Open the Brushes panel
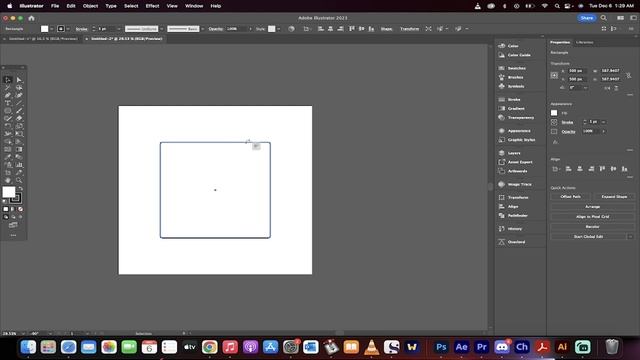The width and height of the screenshot is (640, 360). [515, 77]
